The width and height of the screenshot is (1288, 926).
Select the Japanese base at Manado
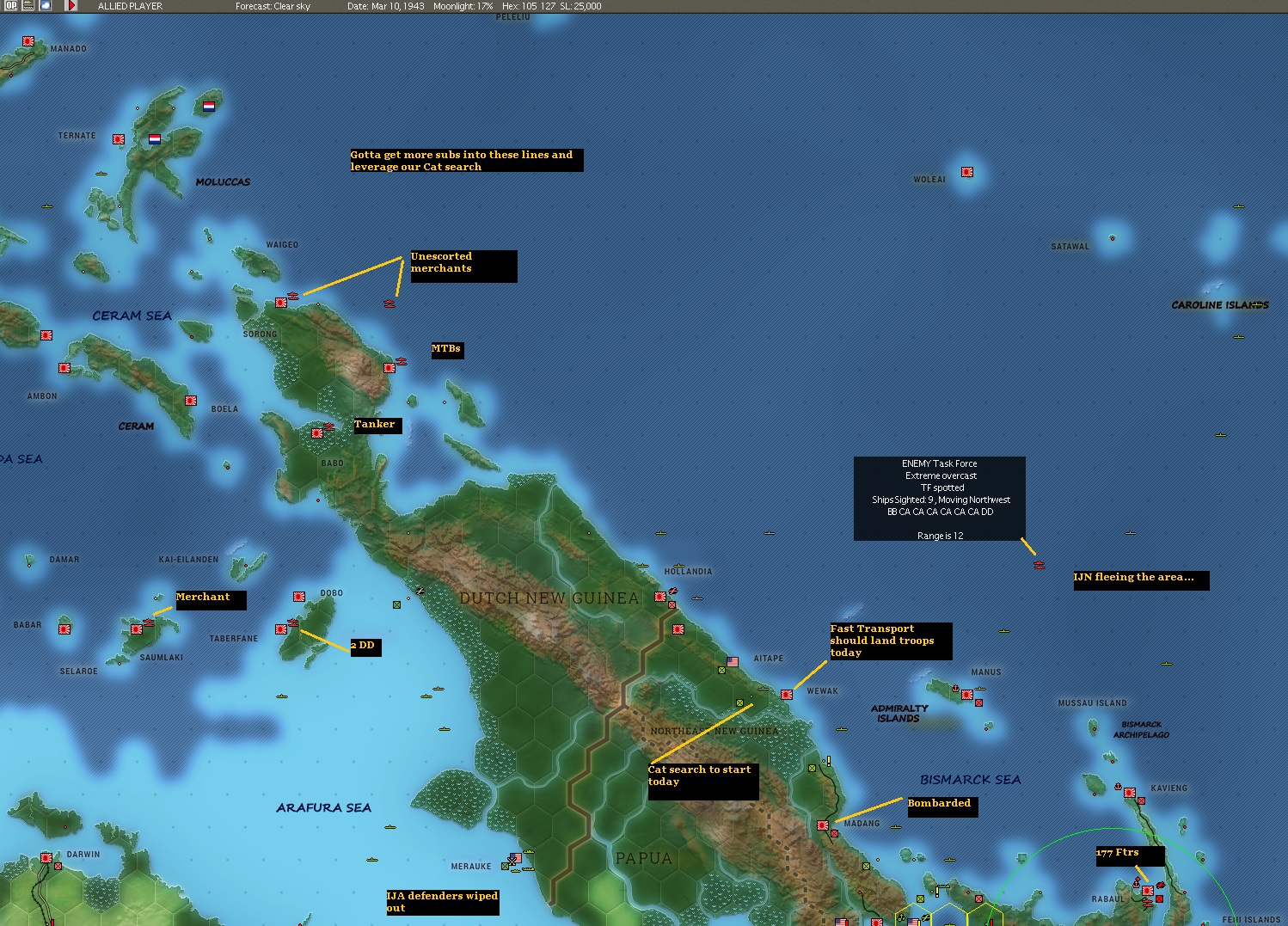tap(28, 41)
